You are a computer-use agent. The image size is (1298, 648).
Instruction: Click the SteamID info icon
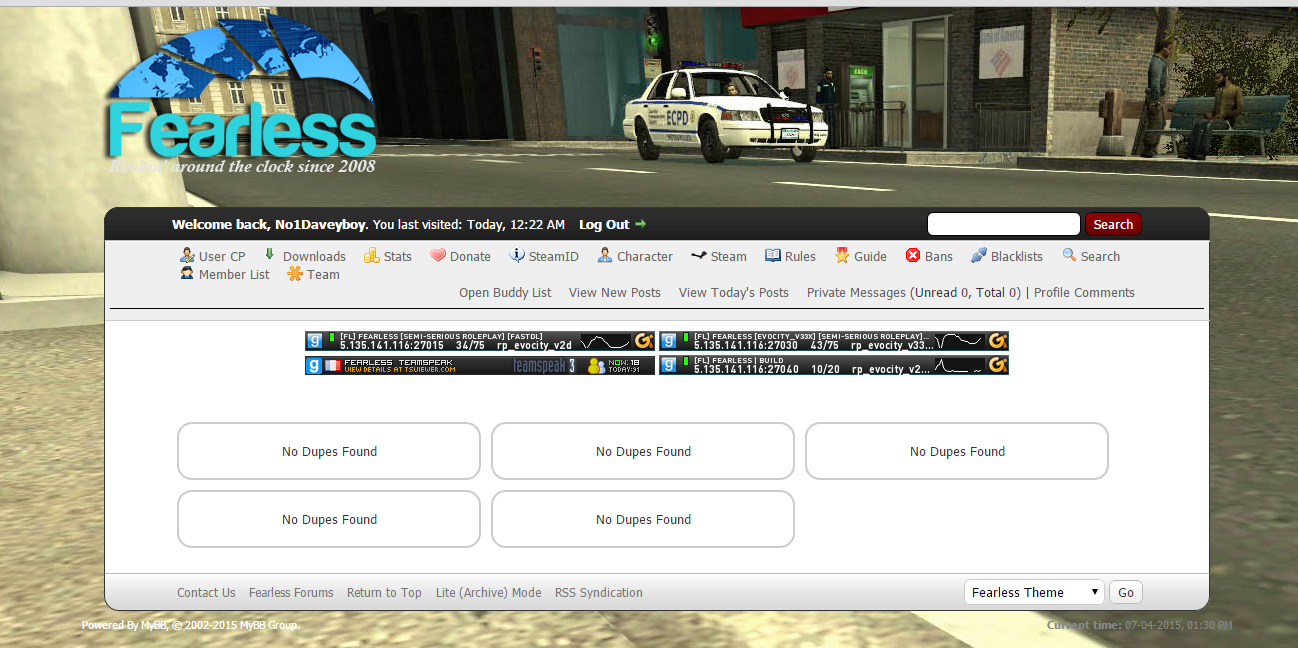tap(517, 255)
